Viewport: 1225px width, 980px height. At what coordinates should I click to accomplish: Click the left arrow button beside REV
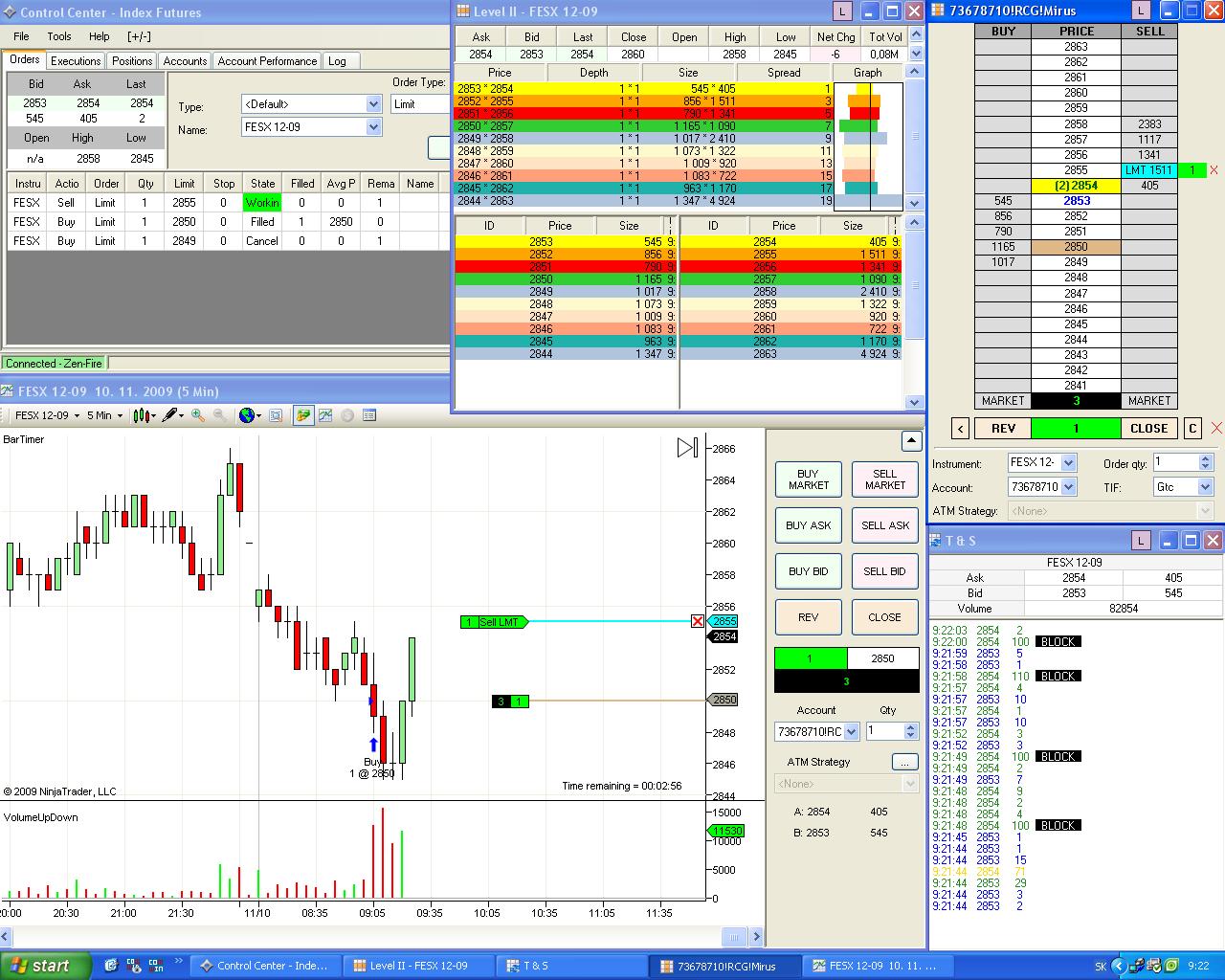click(961, 429)
